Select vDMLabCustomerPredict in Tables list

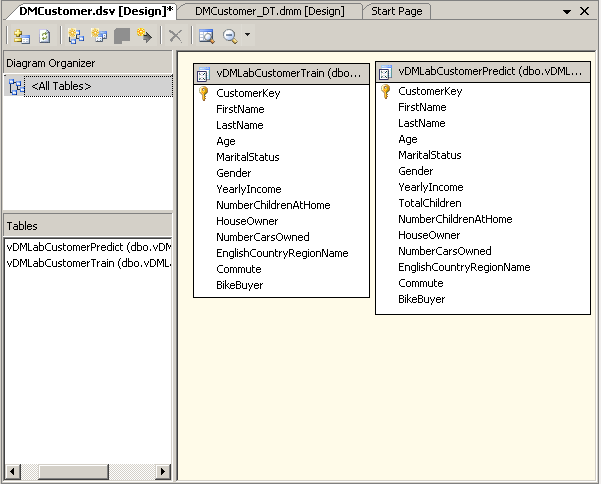[x=89, y=247]
